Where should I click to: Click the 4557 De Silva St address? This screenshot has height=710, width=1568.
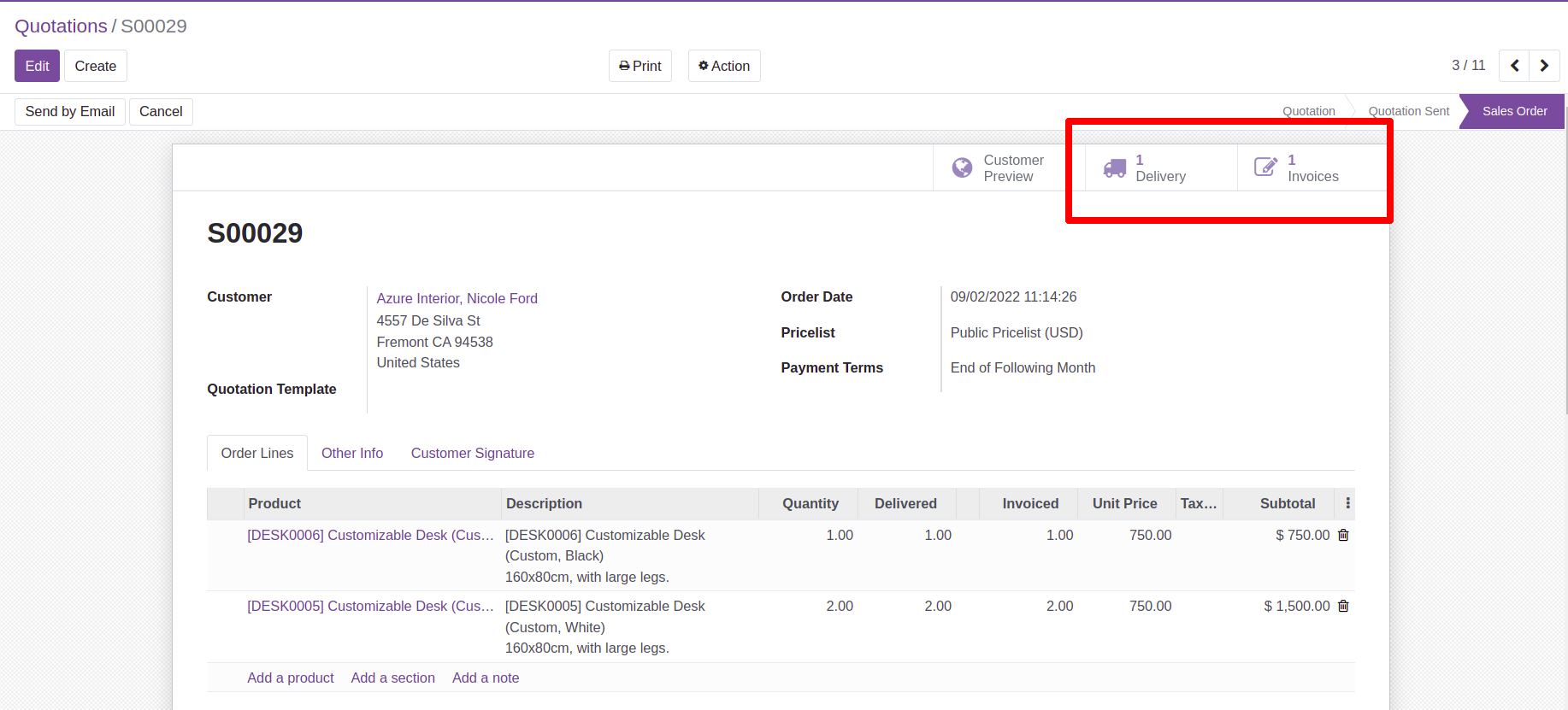(428, 320)
